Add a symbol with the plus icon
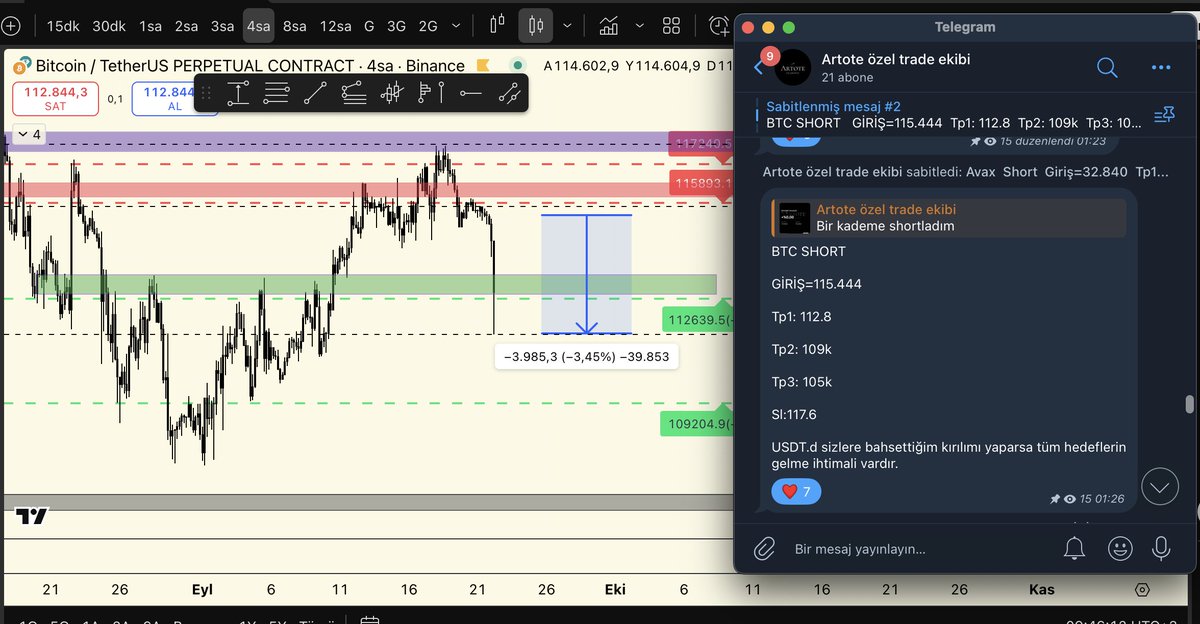This screenshot has height=624, width=1200. pos(9,25)
